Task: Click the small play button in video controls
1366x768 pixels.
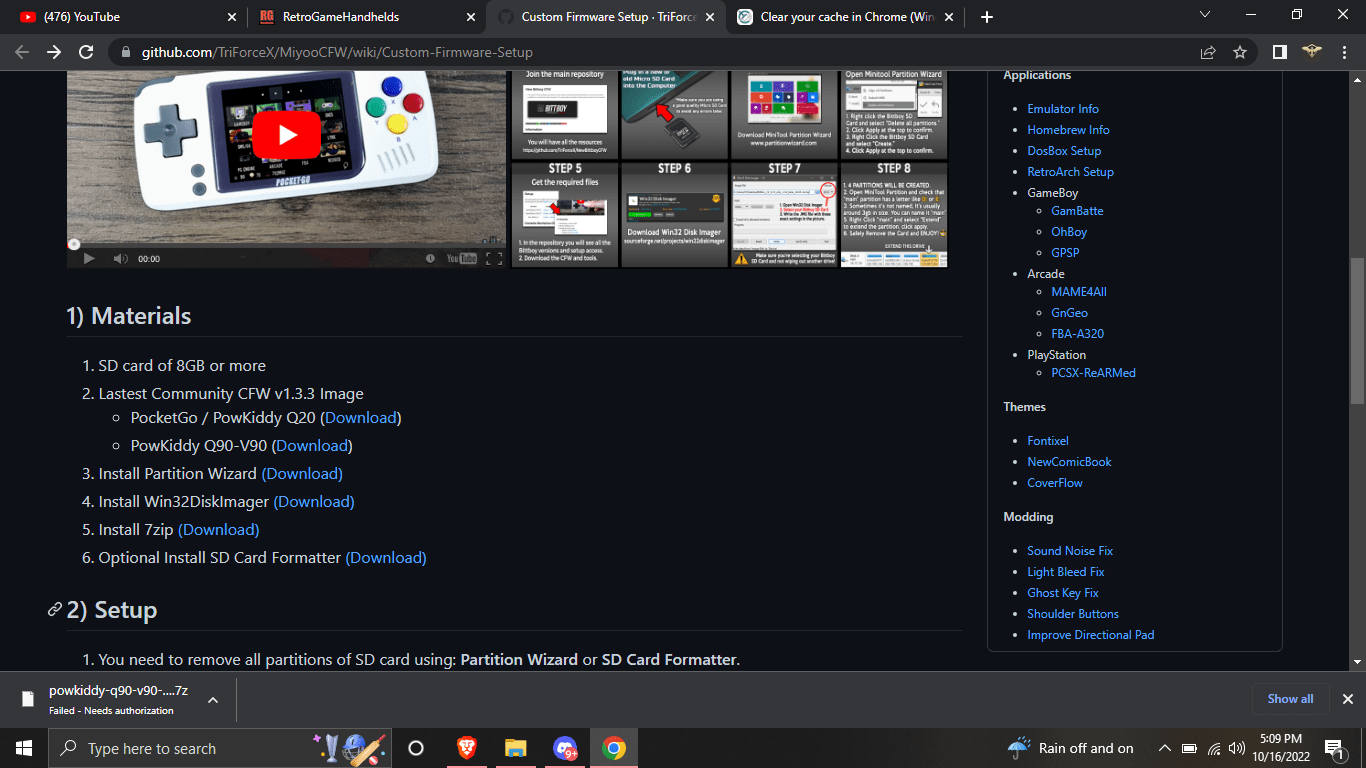Action: tap(88, 258)
